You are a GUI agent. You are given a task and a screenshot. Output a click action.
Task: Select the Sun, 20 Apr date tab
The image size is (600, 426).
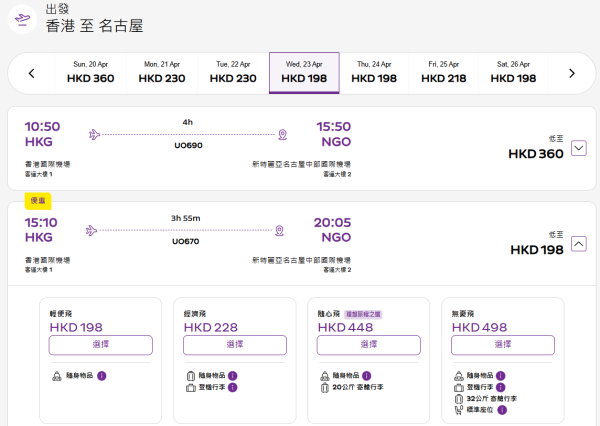91,73
